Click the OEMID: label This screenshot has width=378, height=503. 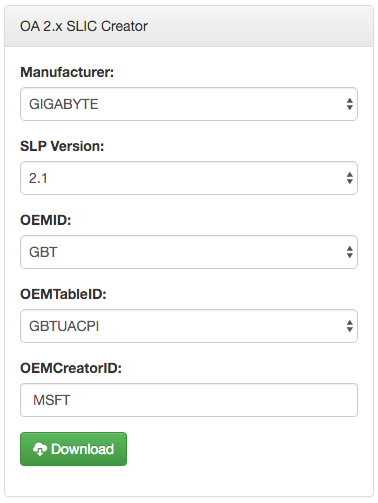[46, 220]
